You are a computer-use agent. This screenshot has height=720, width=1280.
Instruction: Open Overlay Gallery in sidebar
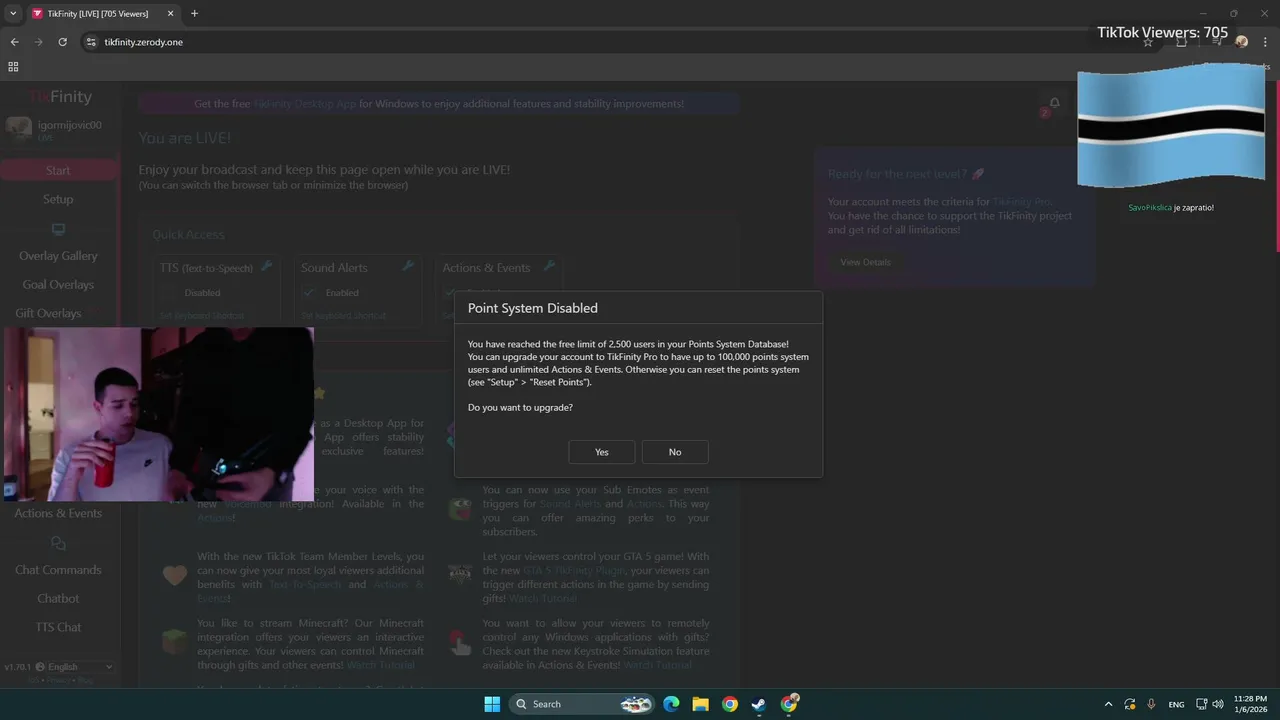(x=58, y=256)
